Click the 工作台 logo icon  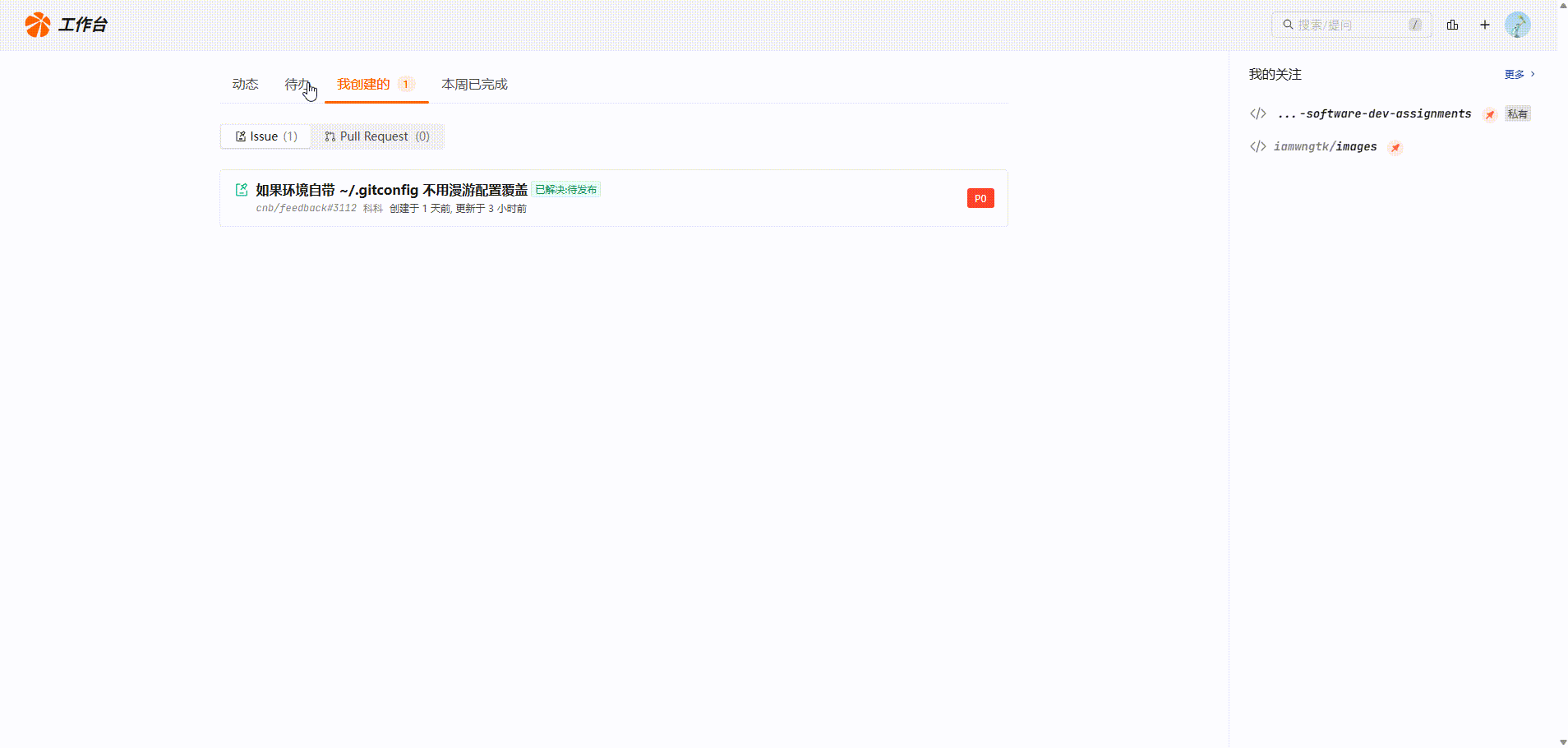point(37,25)
